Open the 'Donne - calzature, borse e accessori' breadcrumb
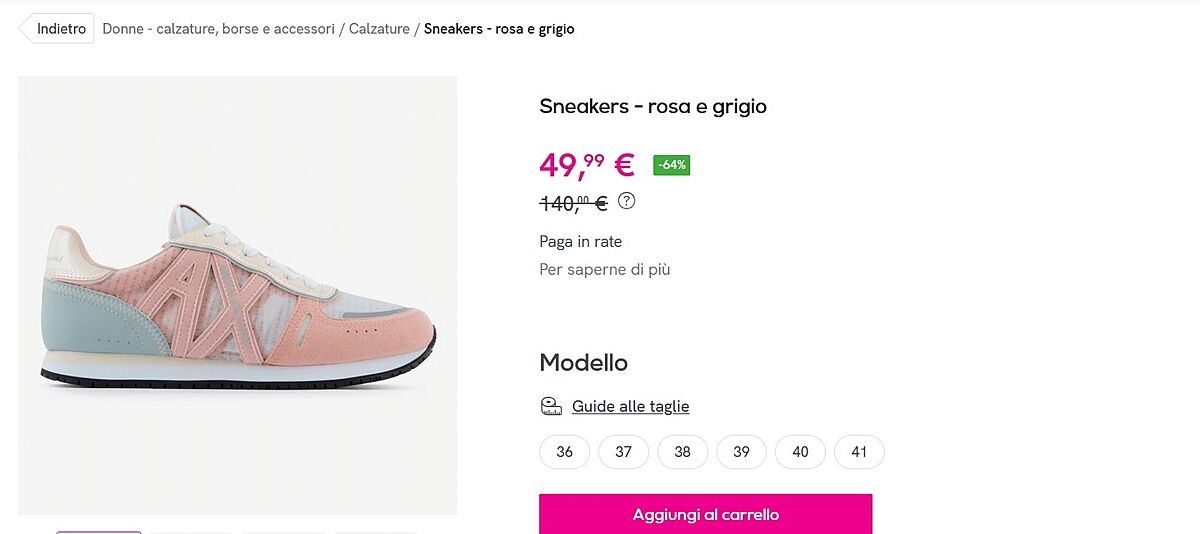 (x=218, y=29)
